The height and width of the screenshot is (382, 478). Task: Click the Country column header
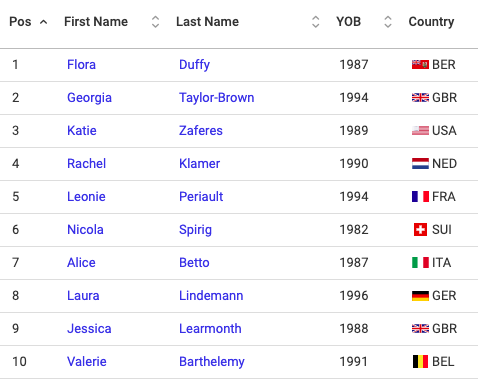[x=431, y=22]
